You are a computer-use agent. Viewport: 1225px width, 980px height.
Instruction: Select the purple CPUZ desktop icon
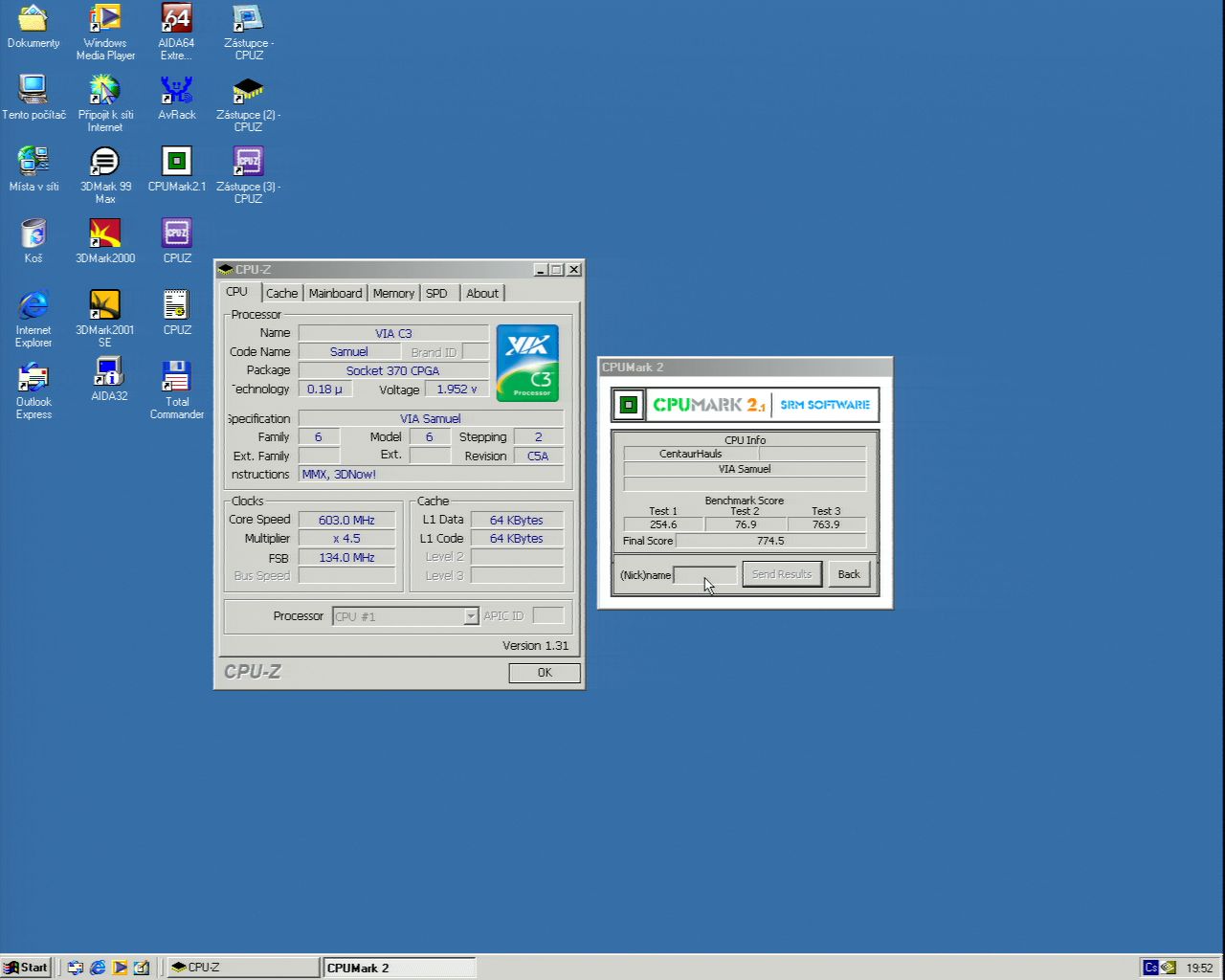pyautogui.click(x=177, y=234)
